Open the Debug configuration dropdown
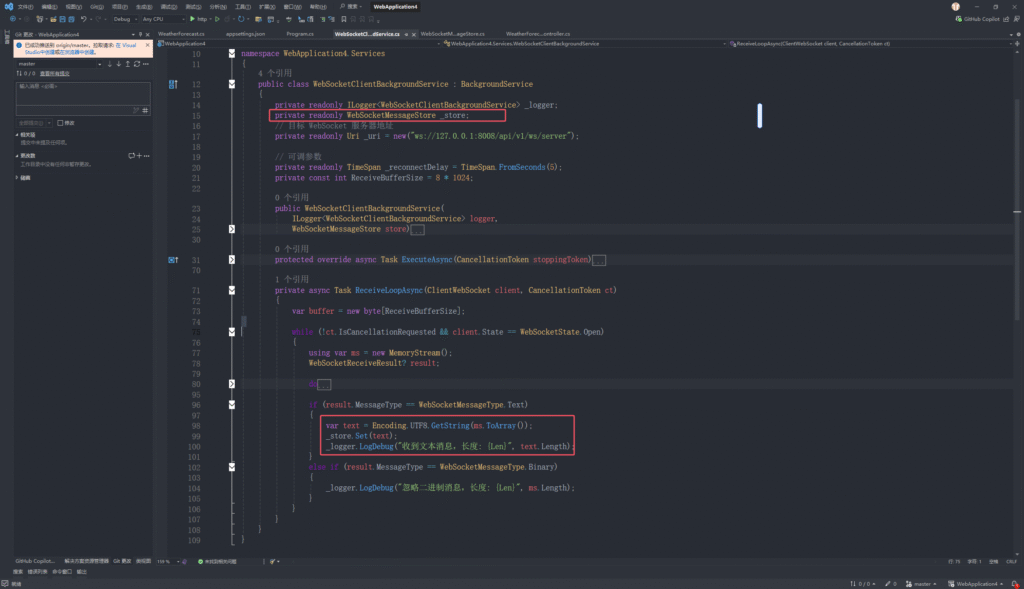Screen dimensions: 1024x589 click(124, 18)
